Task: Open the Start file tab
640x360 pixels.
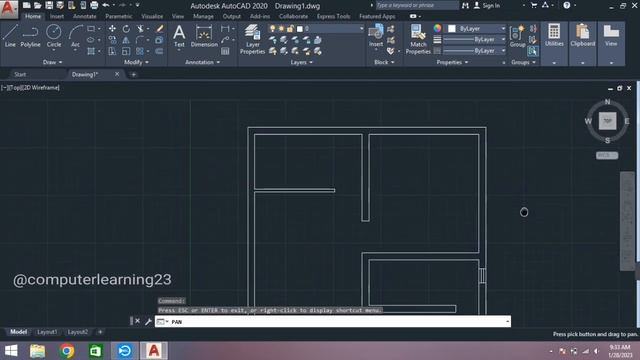Action: pyautogui.click(x=20, y=74)
